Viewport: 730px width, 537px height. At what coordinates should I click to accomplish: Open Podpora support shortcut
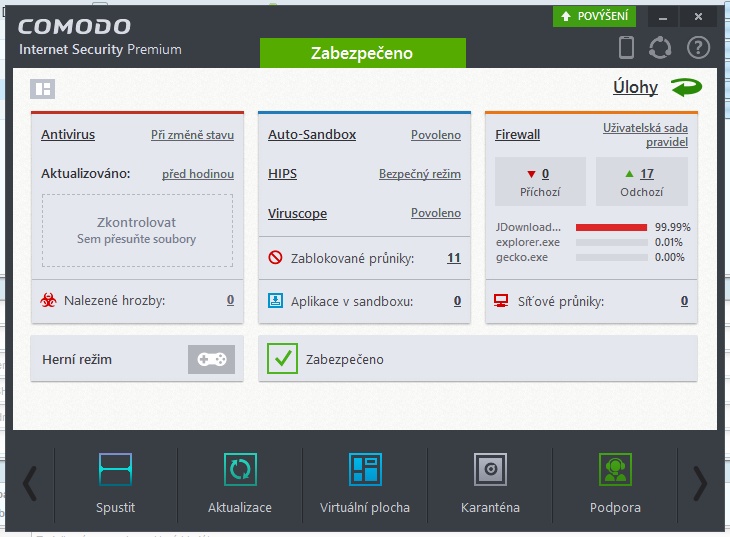[615, 483]
